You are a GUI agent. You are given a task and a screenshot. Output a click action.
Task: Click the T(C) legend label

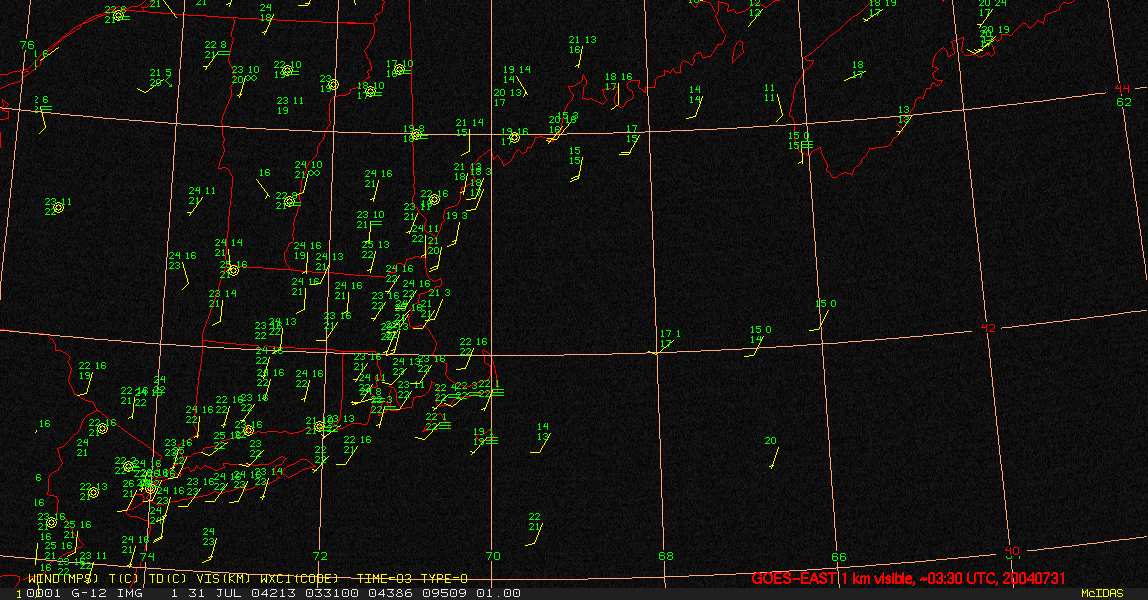(x=124, y=579)
